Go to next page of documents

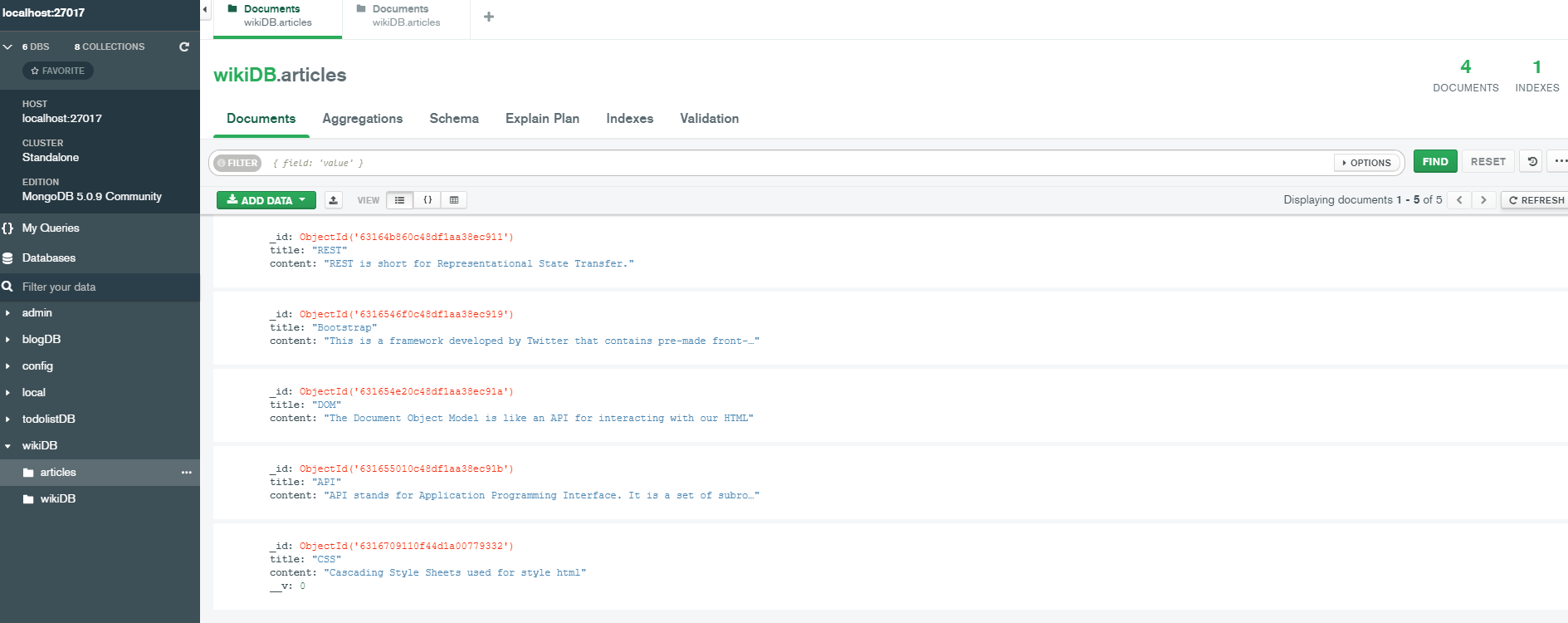(x=1483, y=200)
